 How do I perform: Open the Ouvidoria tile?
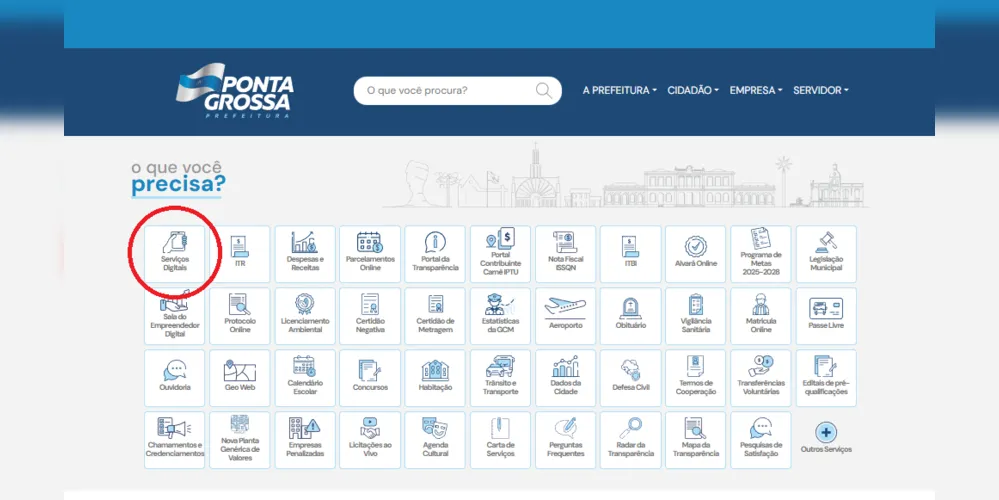(x=175, y=378)
